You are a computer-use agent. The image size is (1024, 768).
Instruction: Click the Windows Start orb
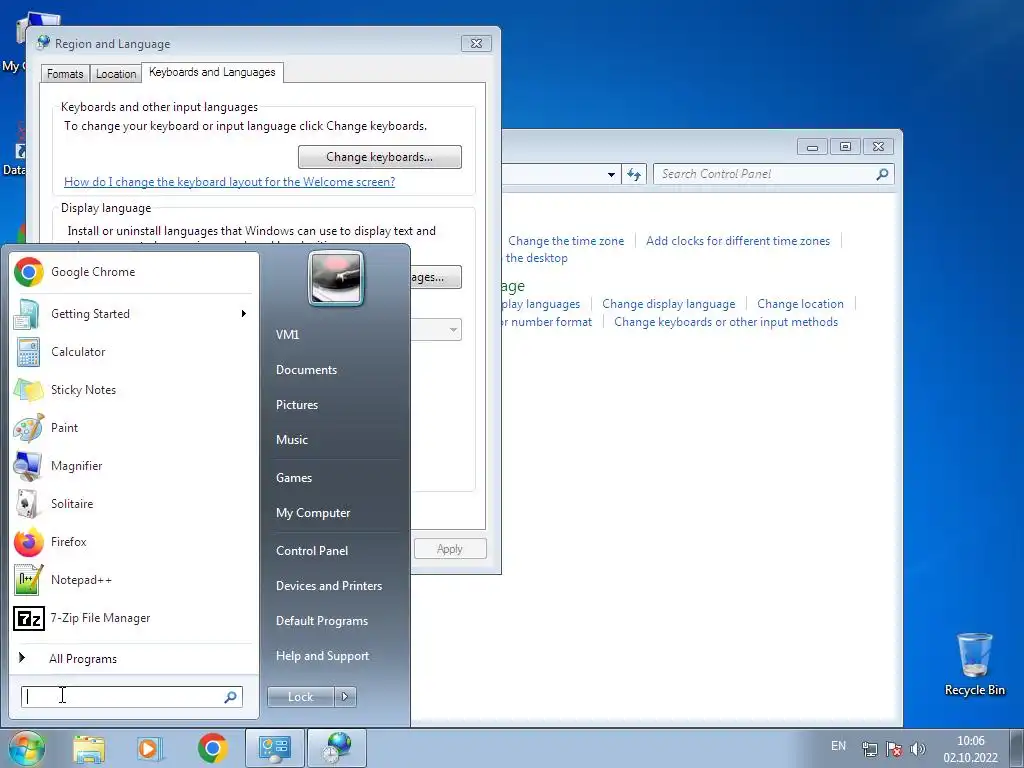click(26, 748)
